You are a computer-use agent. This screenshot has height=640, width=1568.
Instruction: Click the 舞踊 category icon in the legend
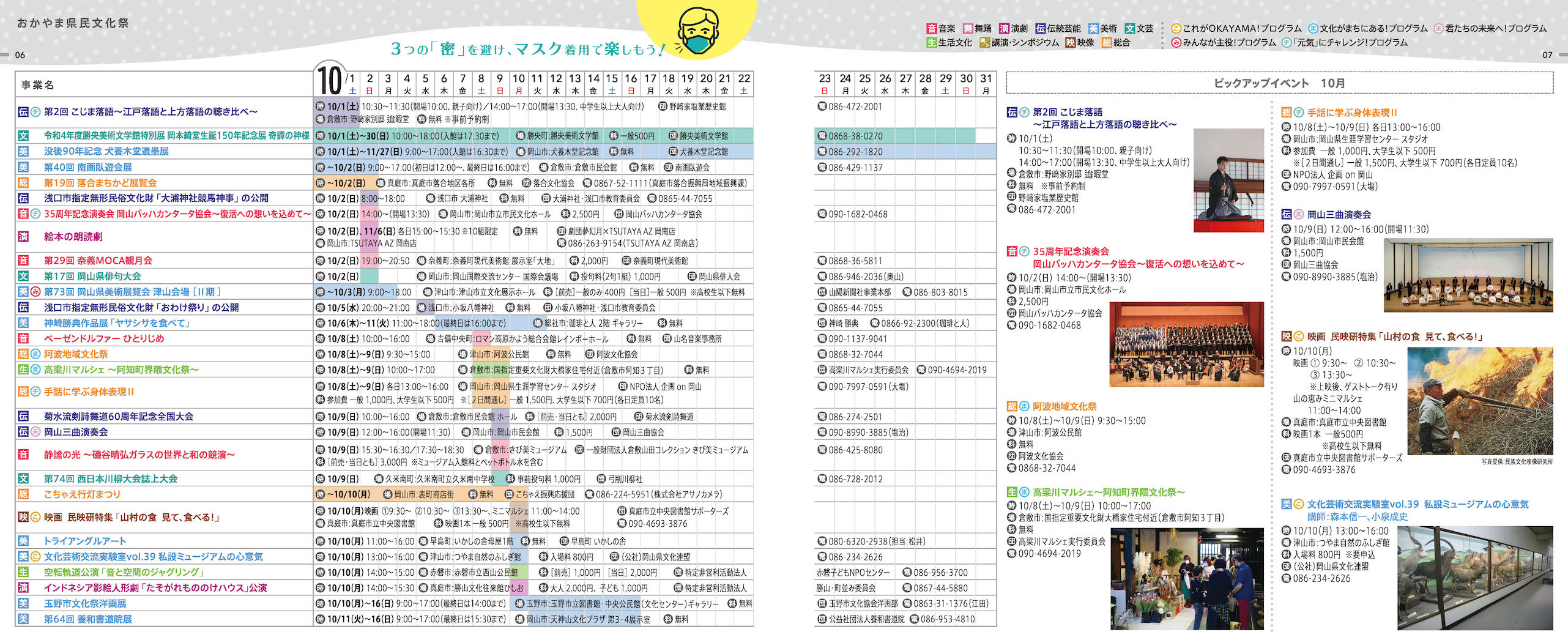pos(968,28)
